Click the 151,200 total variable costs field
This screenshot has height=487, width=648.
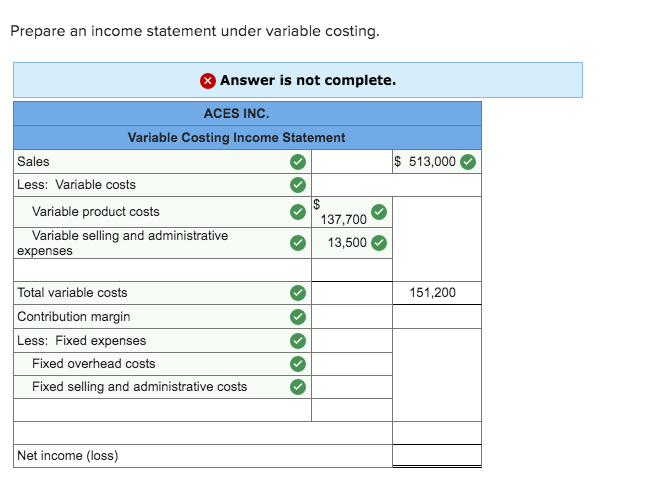(x=437, y=293)
